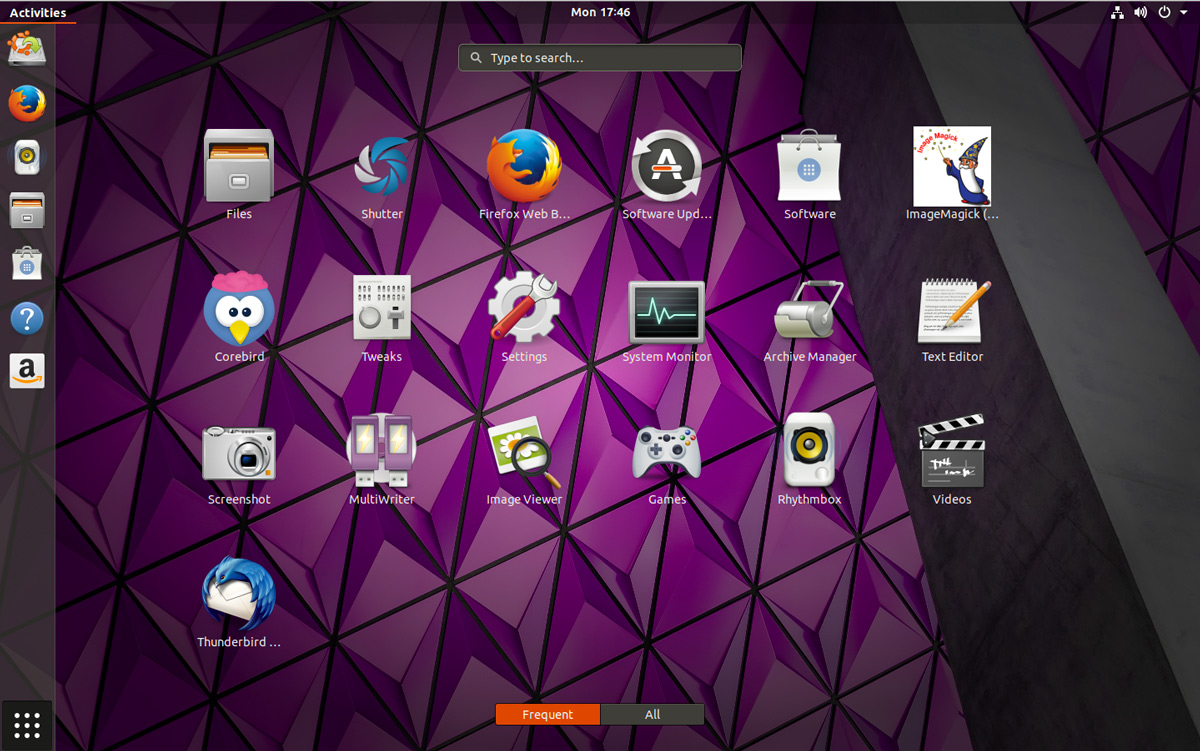Open Rhythmbox from the app grid
The width and height of the screenshot is (1200, 751).
tap(809, 452)
